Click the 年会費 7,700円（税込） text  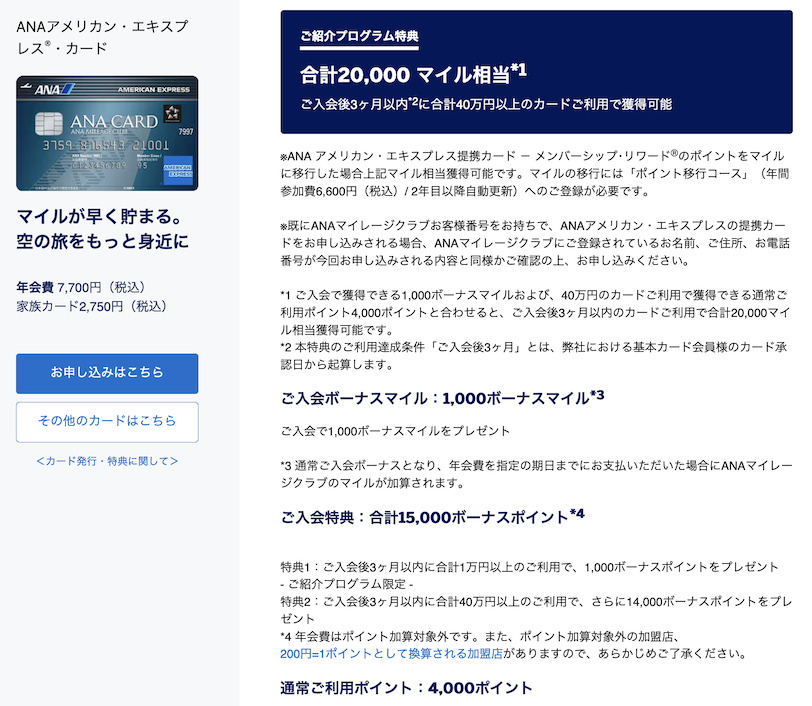tap(81, 287)
